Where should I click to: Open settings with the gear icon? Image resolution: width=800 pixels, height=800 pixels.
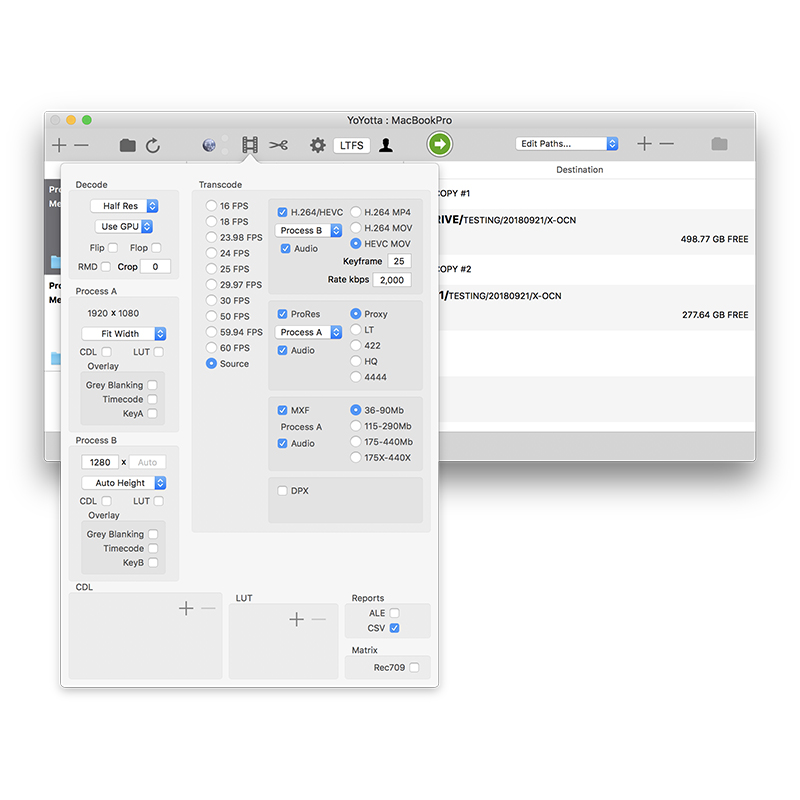pos(317,145)
